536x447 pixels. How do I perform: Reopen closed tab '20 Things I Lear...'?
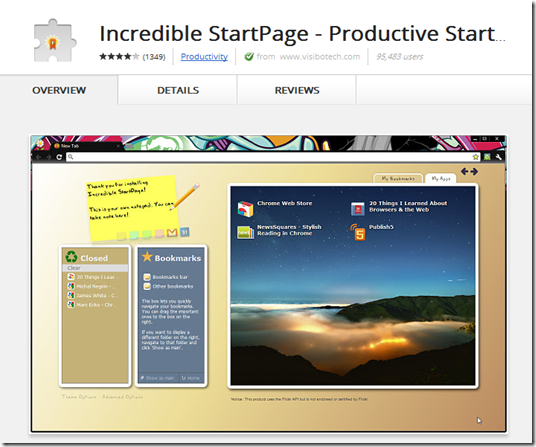tap(92, 277)
